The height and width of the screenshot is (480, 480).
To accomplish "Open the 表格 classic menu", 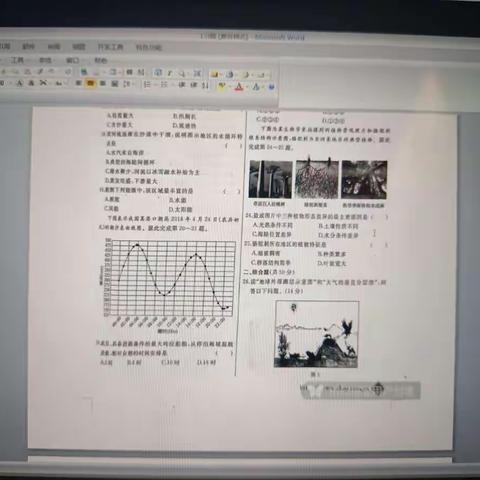I will [x=46, y=60].
